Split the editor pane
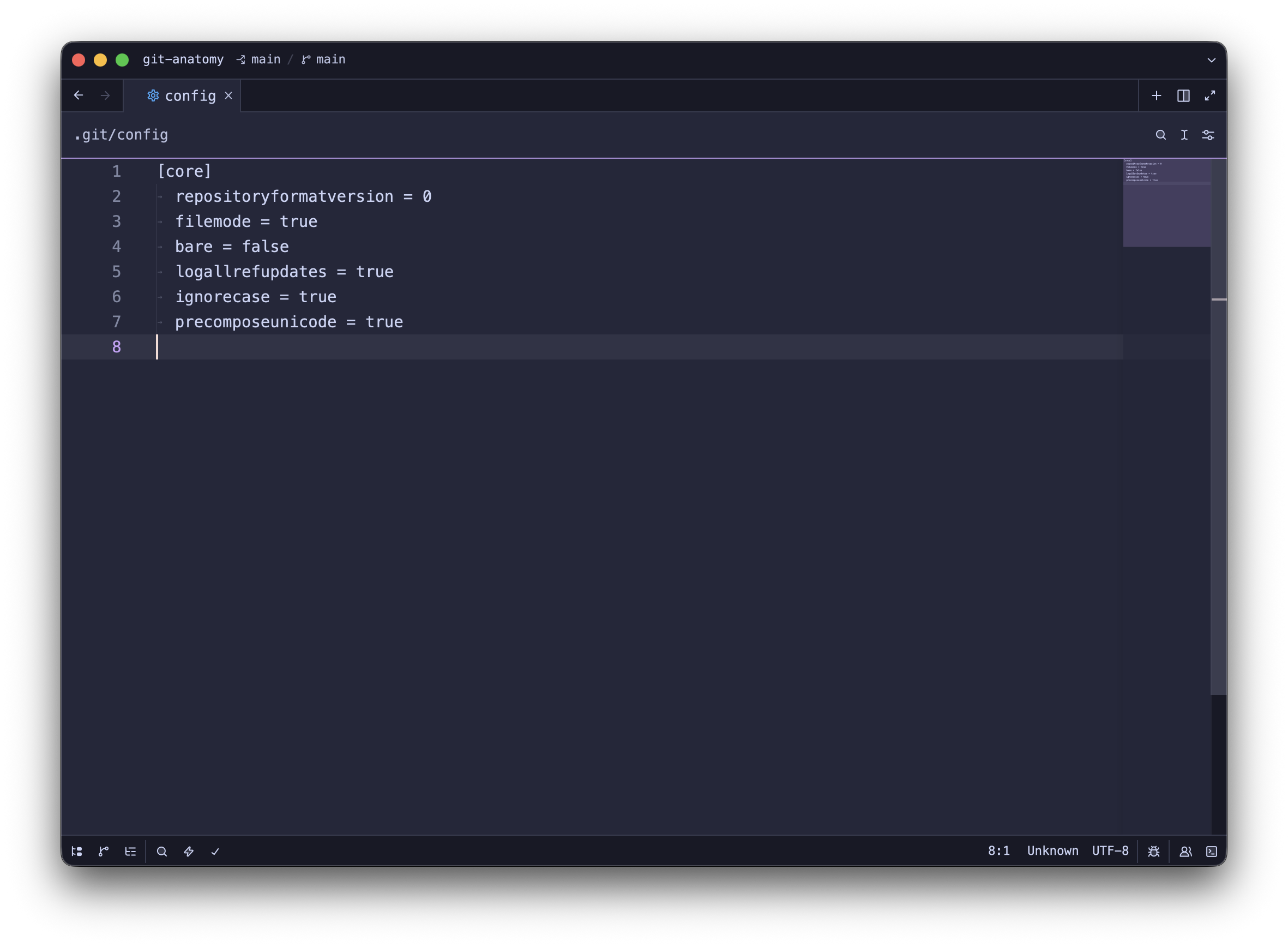 [x=1183, y=95]
